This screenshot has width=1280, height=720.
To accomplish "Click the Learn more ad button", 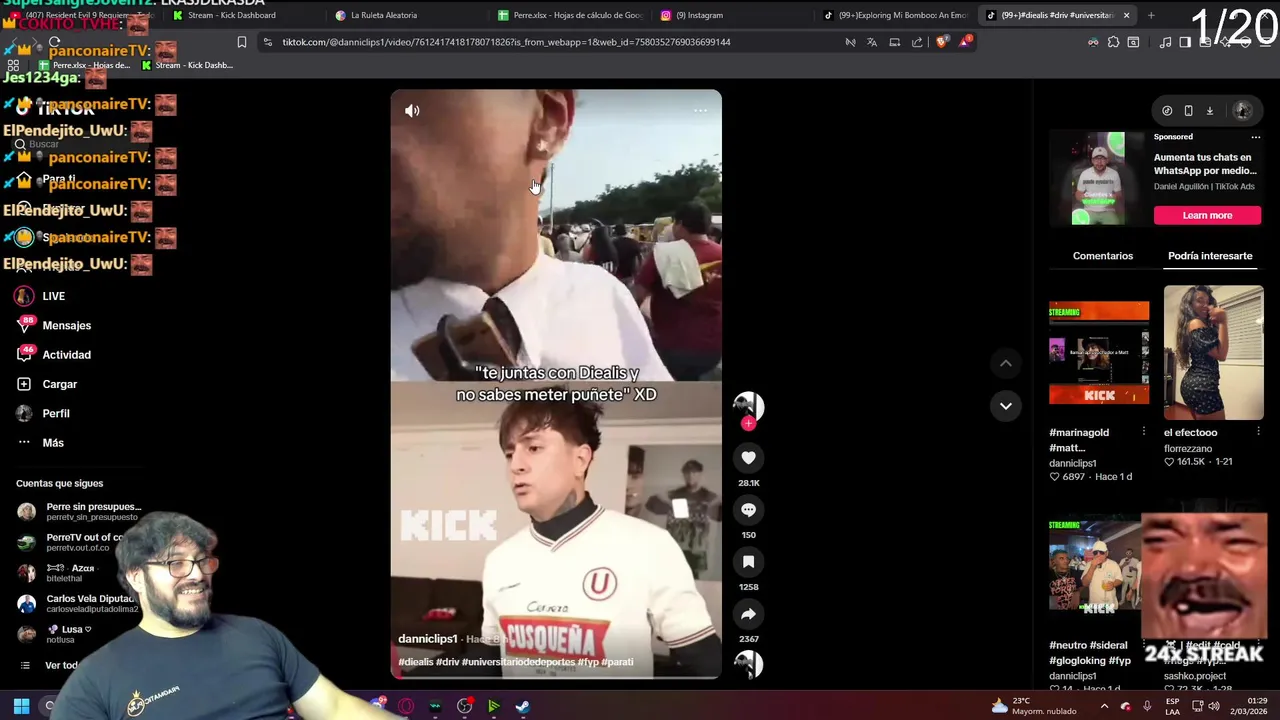I will click(1207, 215).
